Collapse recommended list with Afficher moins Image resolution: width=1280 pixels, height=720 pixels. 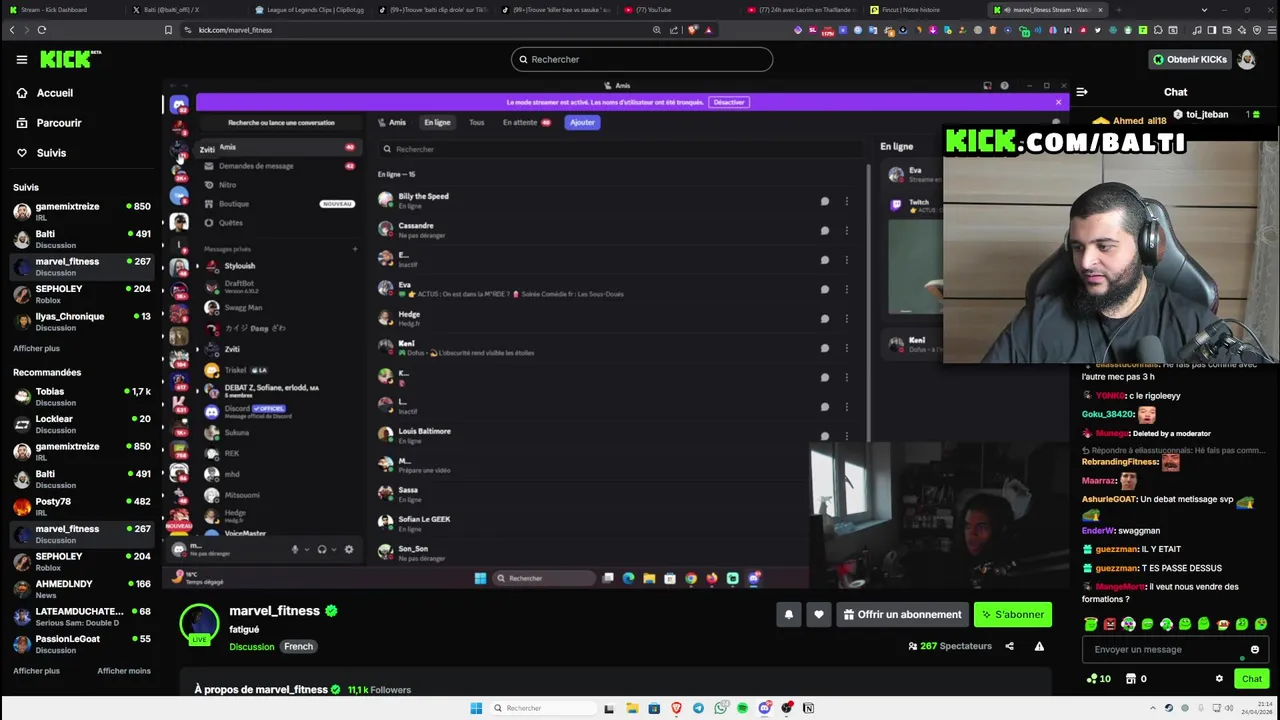point(124,671)
